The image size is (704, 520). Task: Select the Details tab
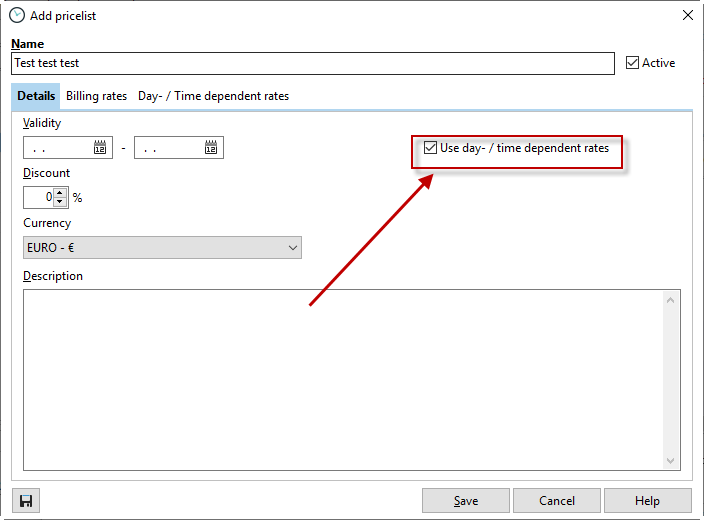point(36,96)
